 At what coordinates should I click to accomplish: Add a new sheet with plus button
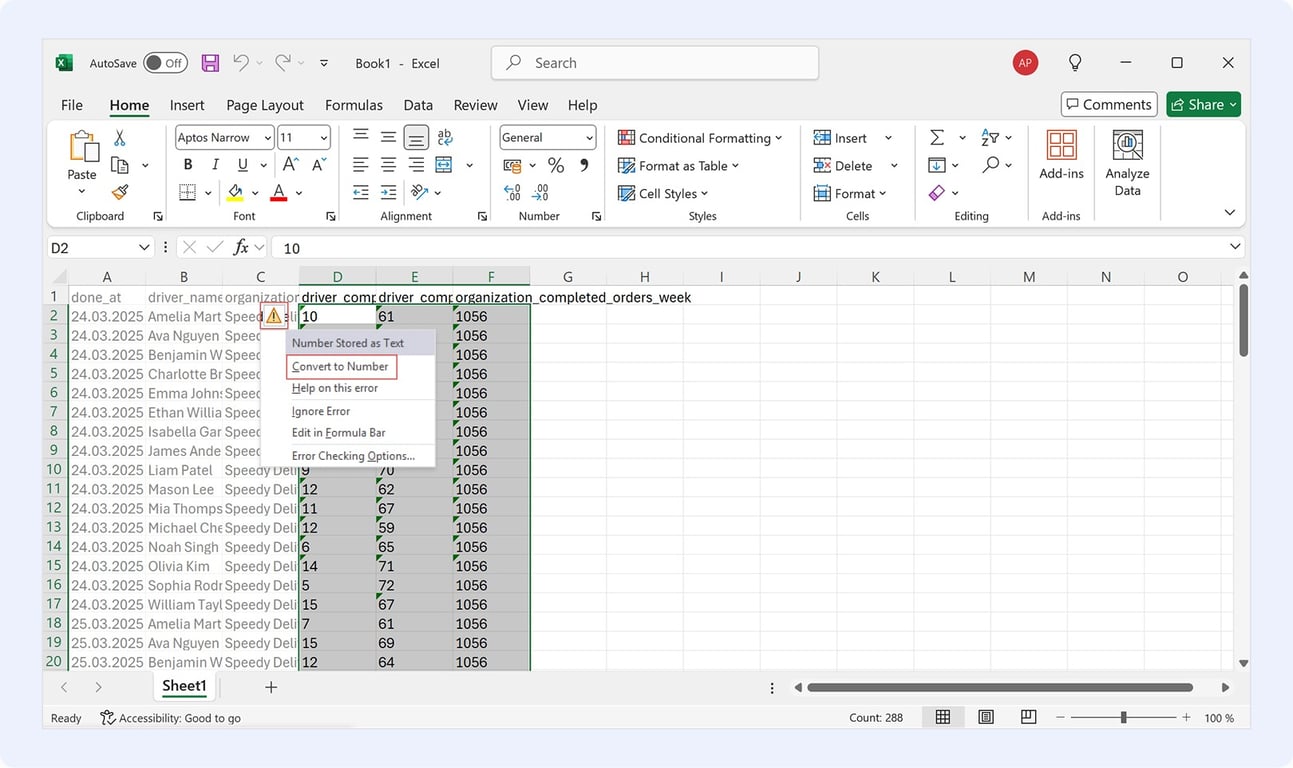[x=271, y=687]
